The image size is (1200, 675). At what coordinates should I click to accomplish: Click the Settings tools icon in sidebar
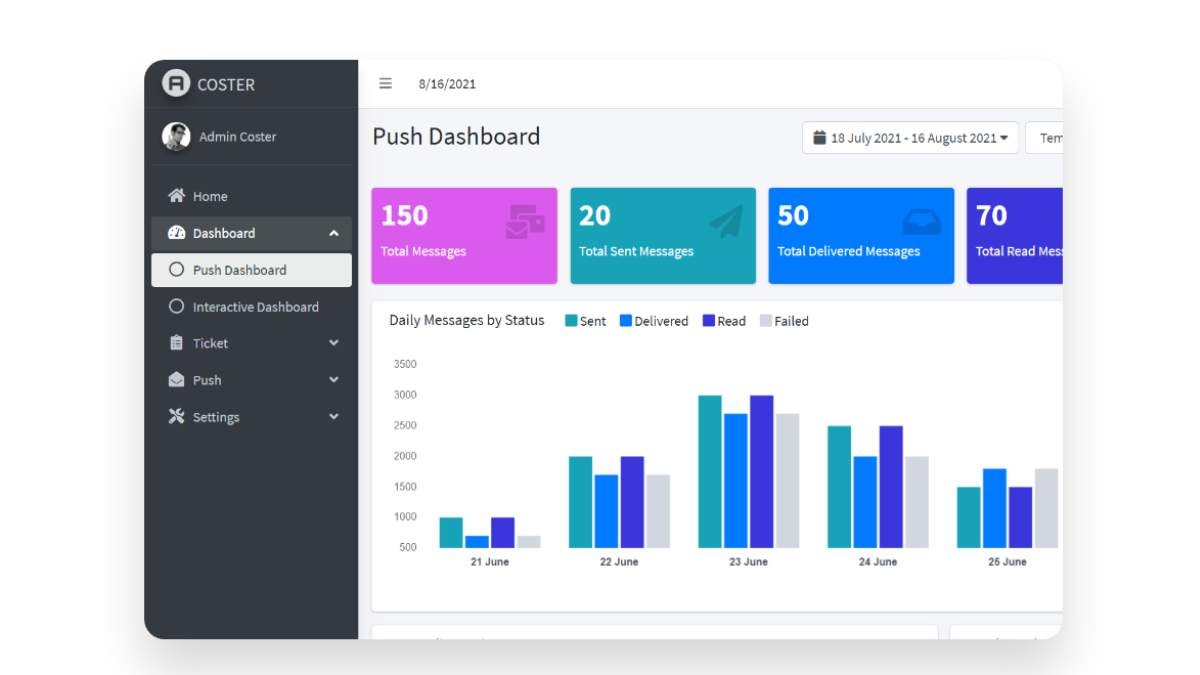pos(177,417)
